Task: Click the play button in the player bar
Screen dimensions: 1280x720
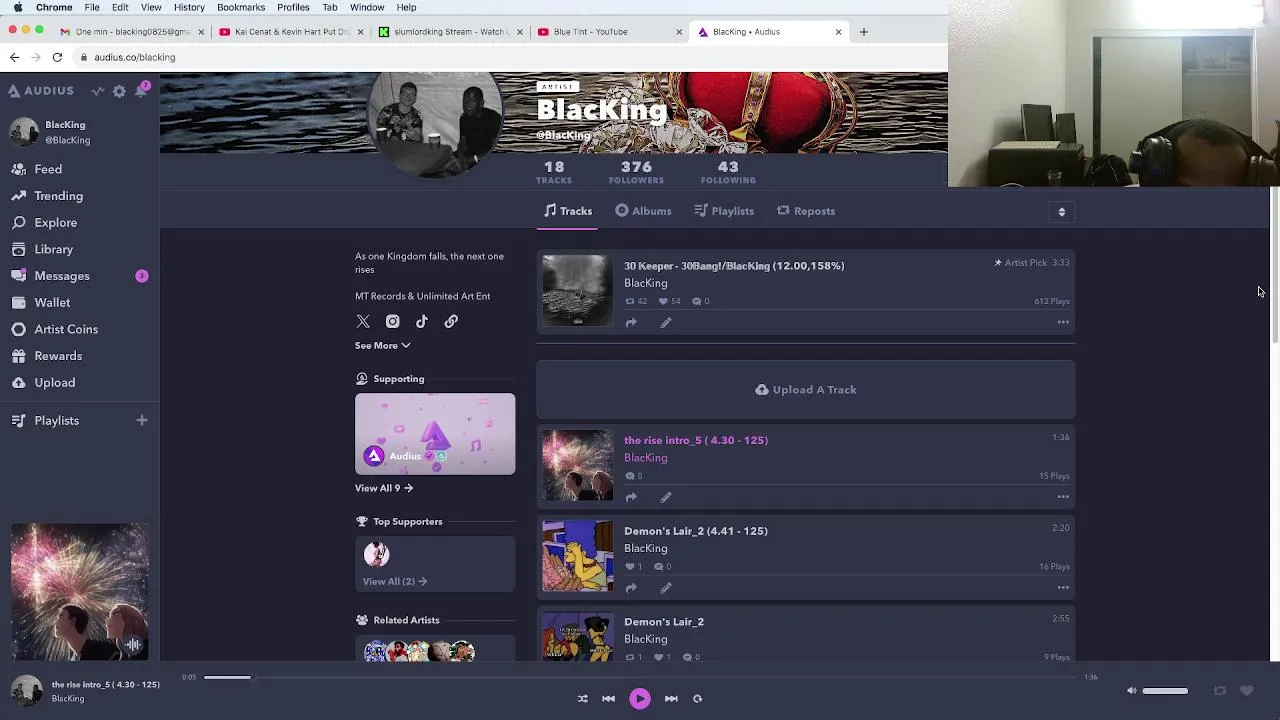Action: pyautogui.click(x=640, y=699)
